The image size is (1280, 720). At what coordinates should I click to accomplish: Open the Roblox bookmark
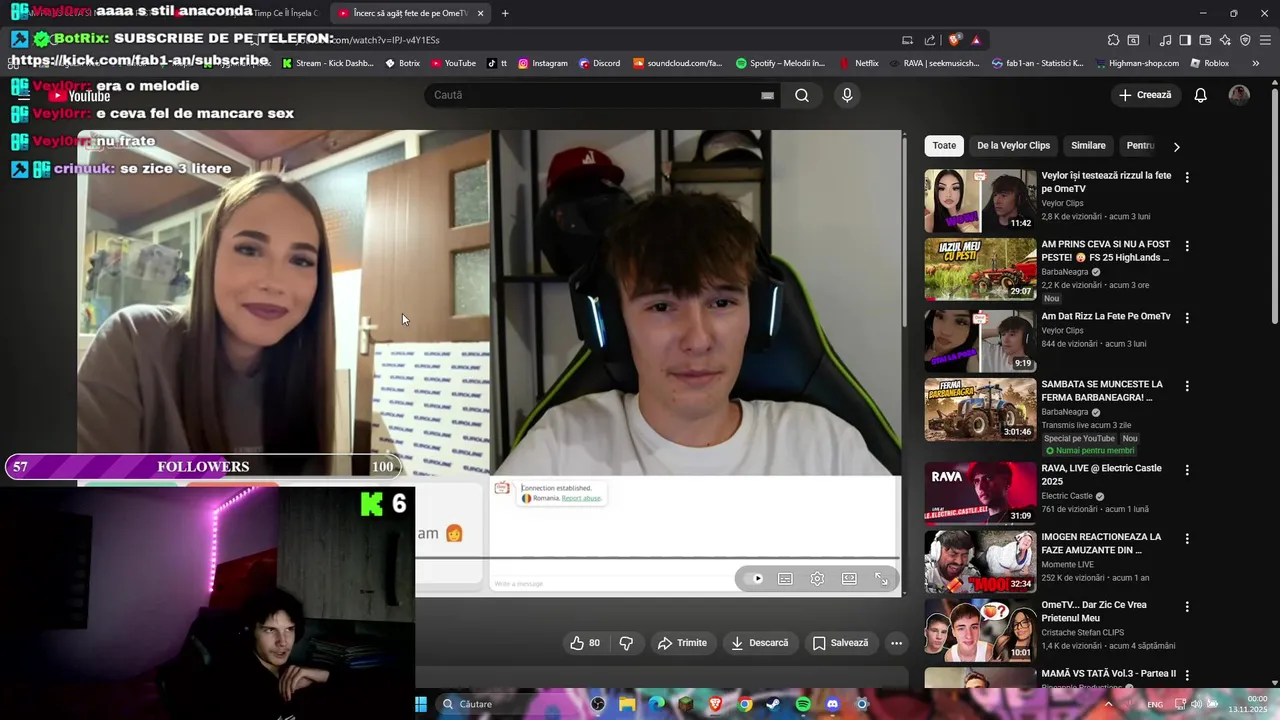(1209, 63)
